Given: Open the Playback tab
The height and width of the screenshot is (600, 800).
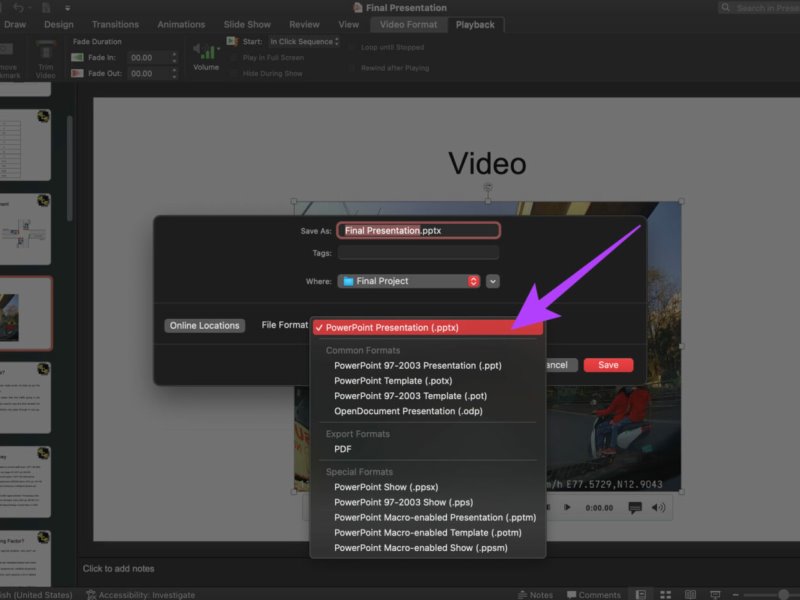Looking at the screenshot, I should tap(475, 24).
